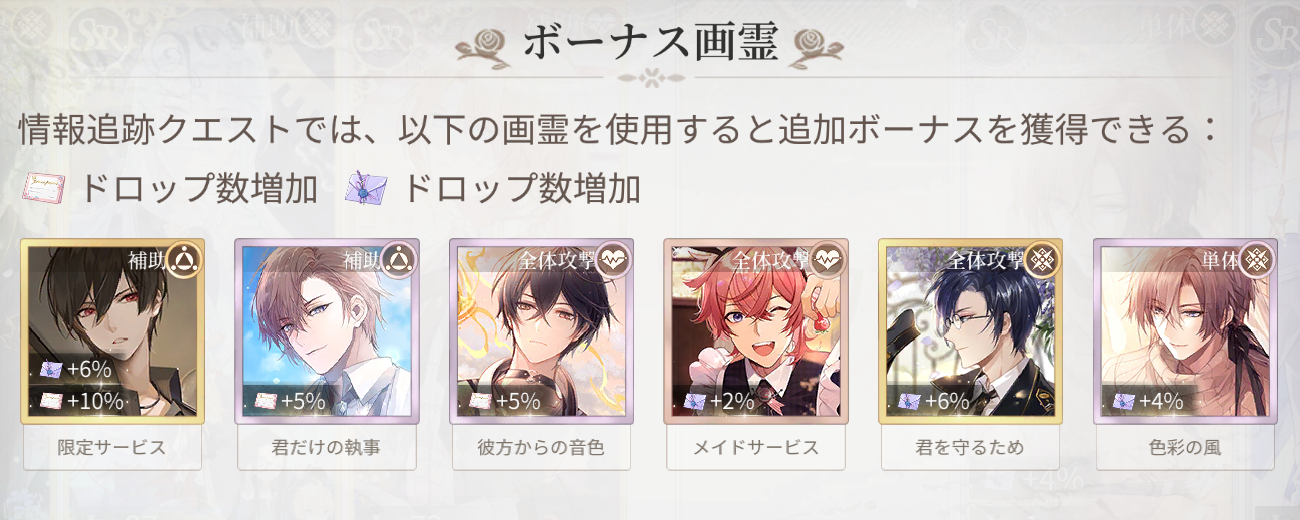
Task: Select the メイドサービス red-haired card
Action: (756, 331)
